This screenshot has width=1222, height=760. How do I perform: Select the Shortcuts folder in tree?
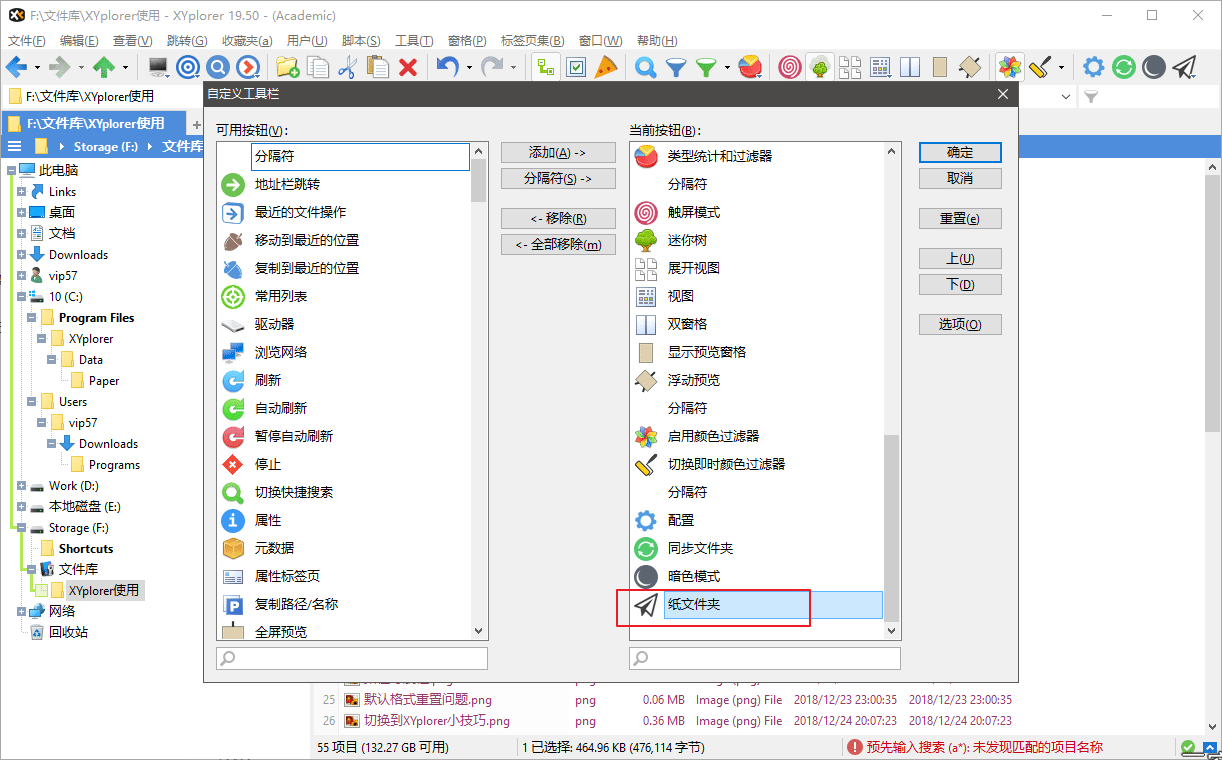click(85, 548)
